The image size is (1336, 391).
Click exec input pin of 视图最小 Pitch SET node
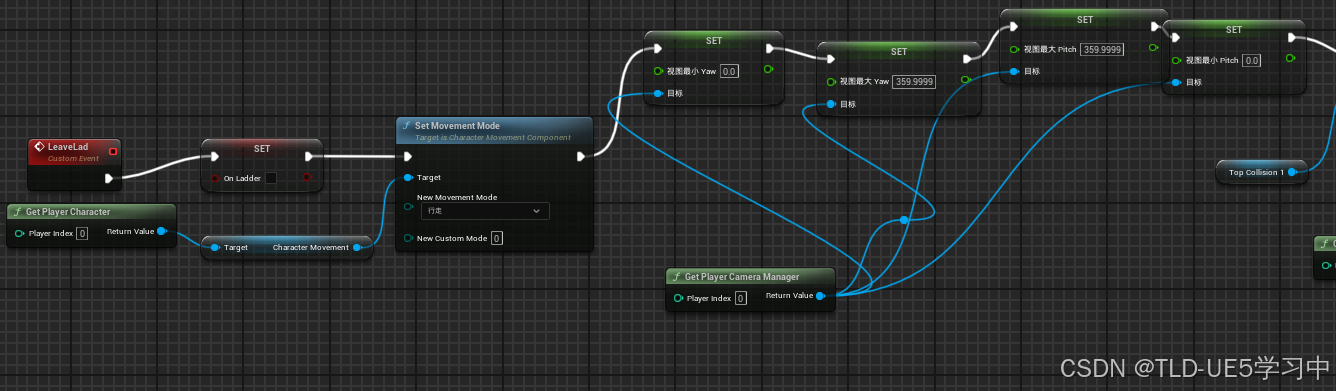point(1177,37)
